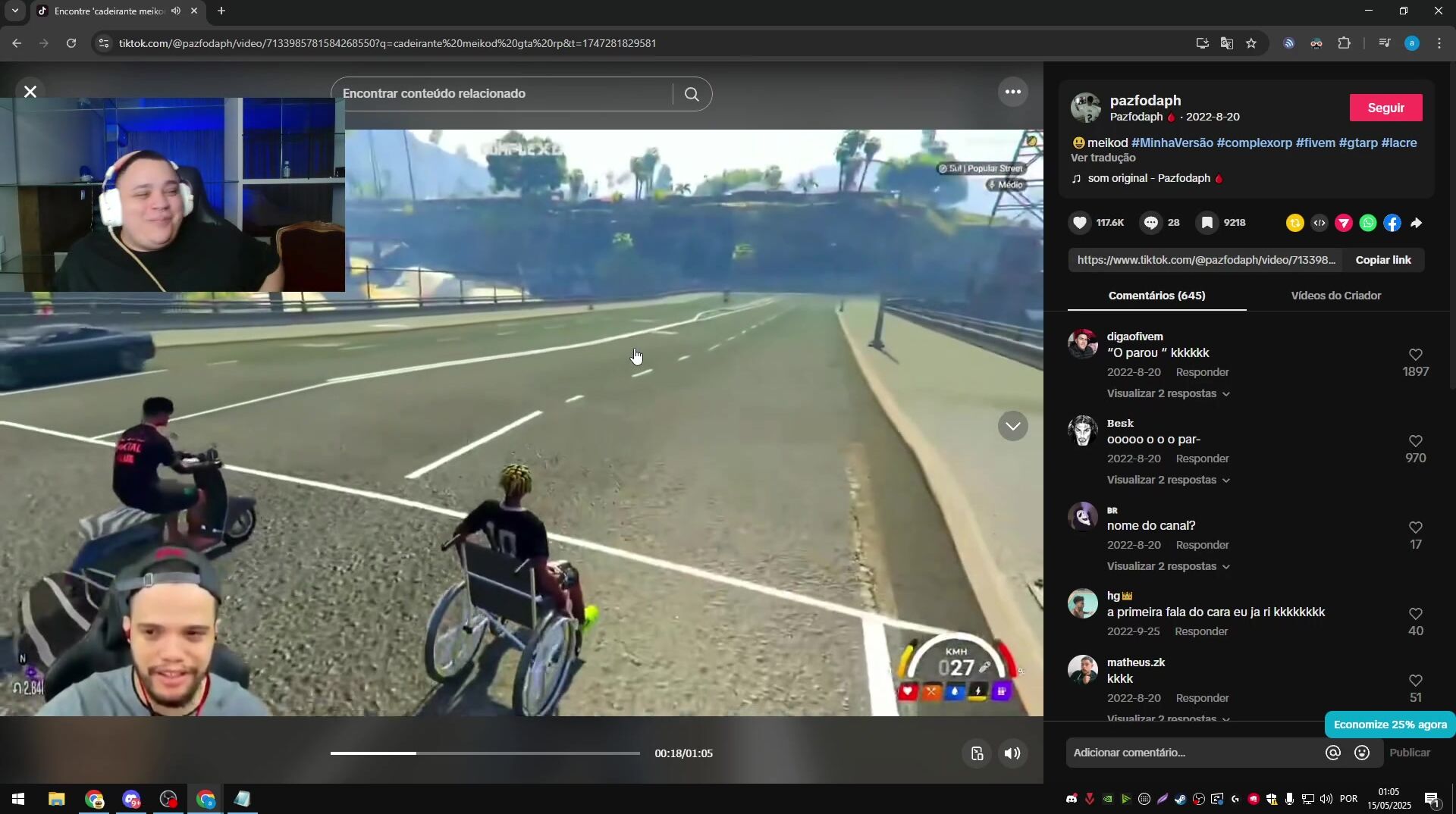
Task: Click the #lacre hashtag
Action: [1399, 142]
